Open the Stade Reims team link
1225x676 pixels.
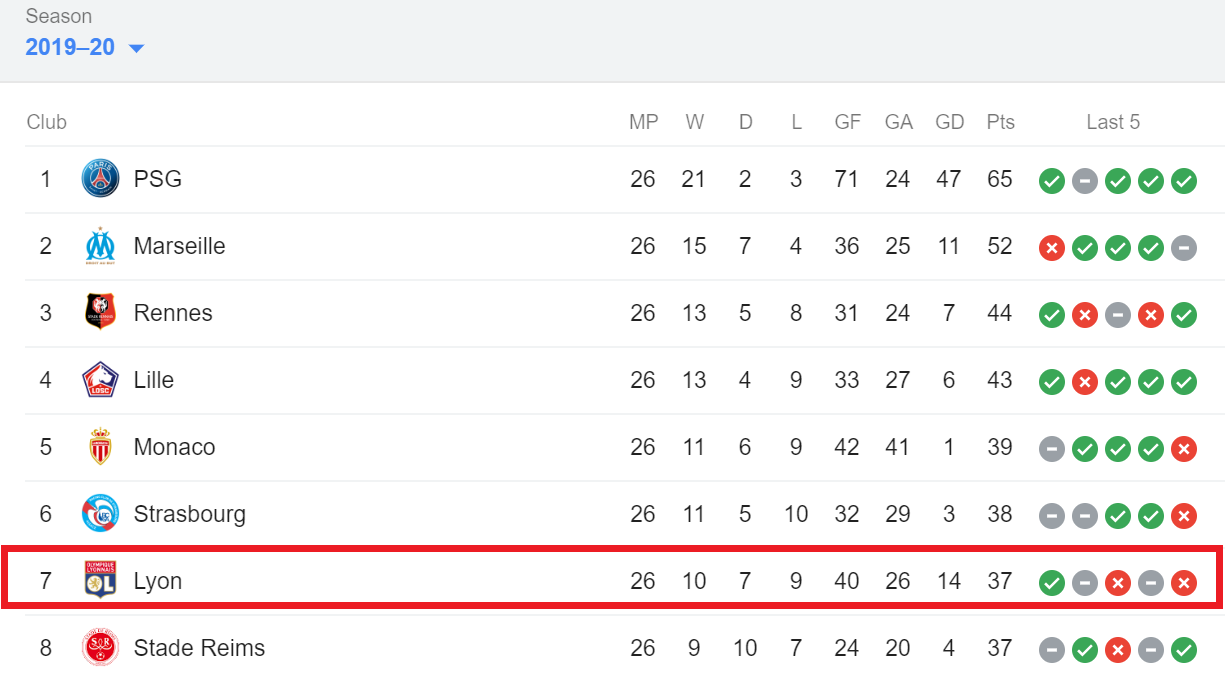click(x=200, y=648)
